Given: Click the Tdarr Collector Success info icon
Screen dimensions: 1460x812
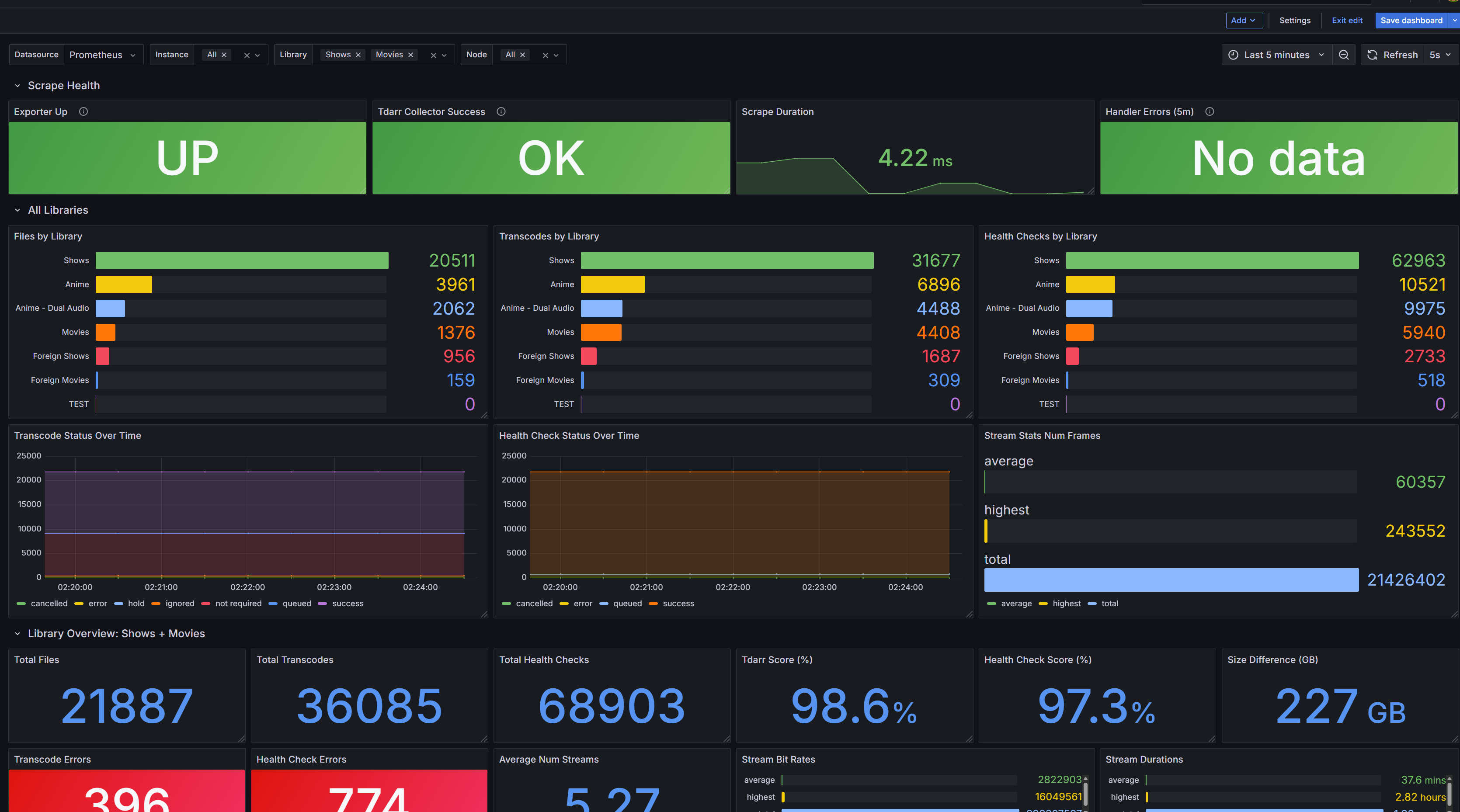Looking at the screenshot, I should click(501, 111).
